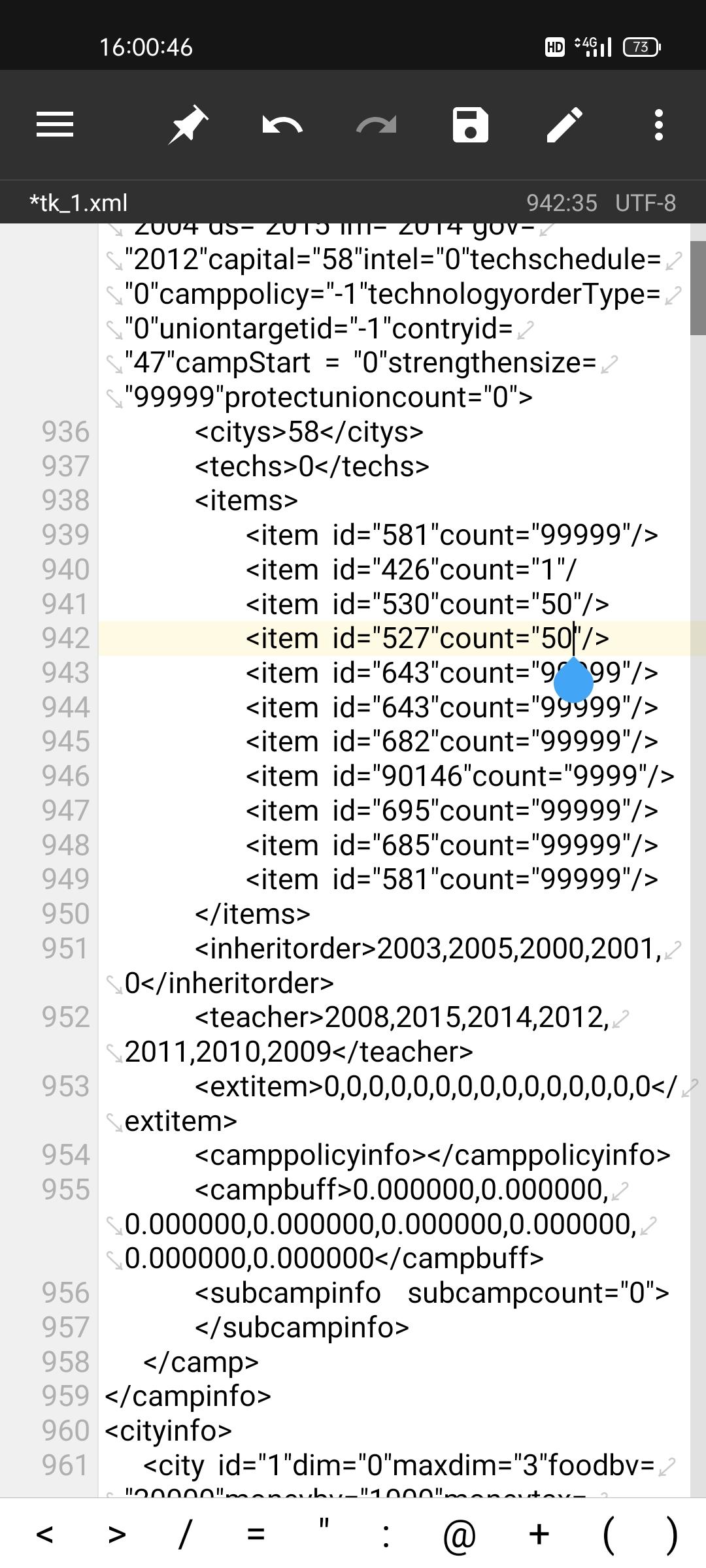Open the three-dot overflow menu
The image size is (706, 1568).
(659, 125)
